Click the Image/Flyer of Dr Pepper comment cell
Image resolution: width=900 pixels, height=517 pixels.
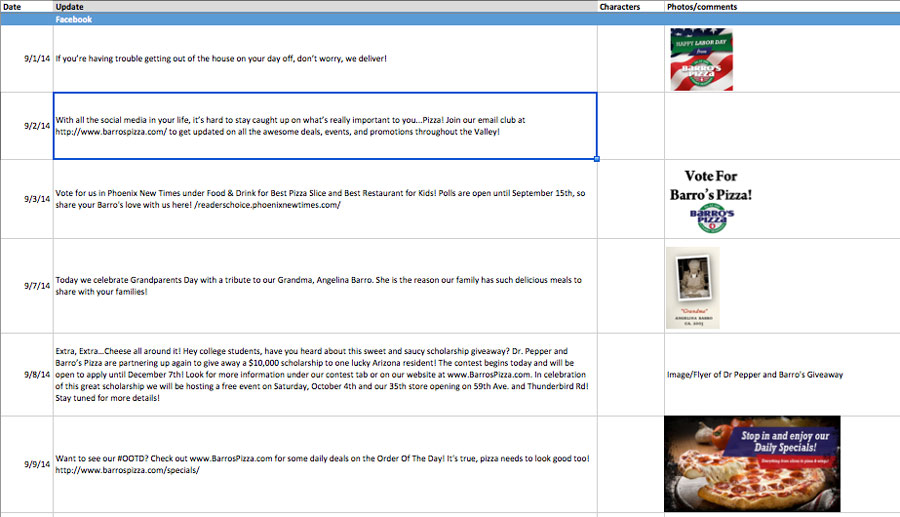click(x=782, y=375)
